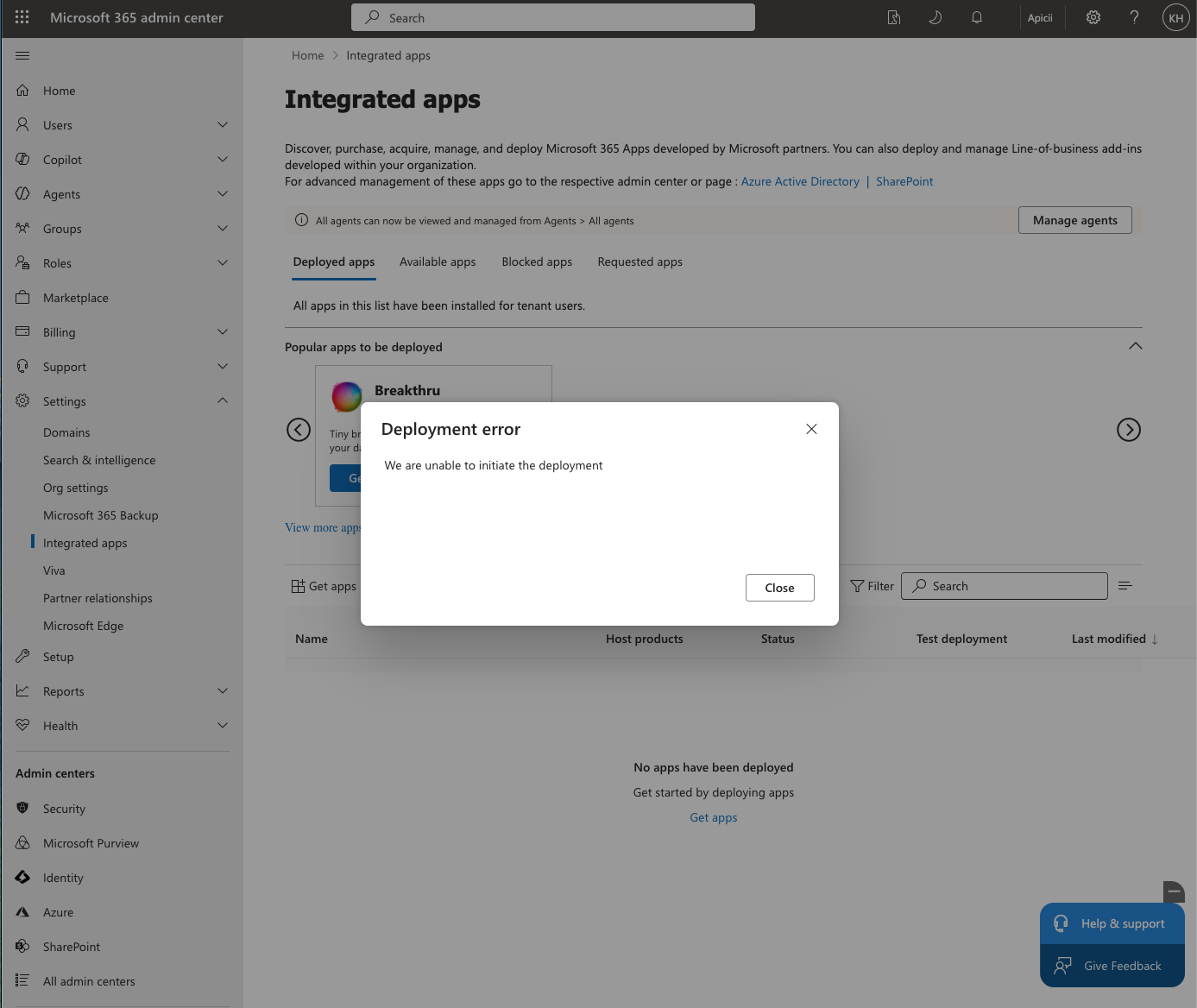
Task: Collapse the Settings navigation group
Action: point(123,401)
